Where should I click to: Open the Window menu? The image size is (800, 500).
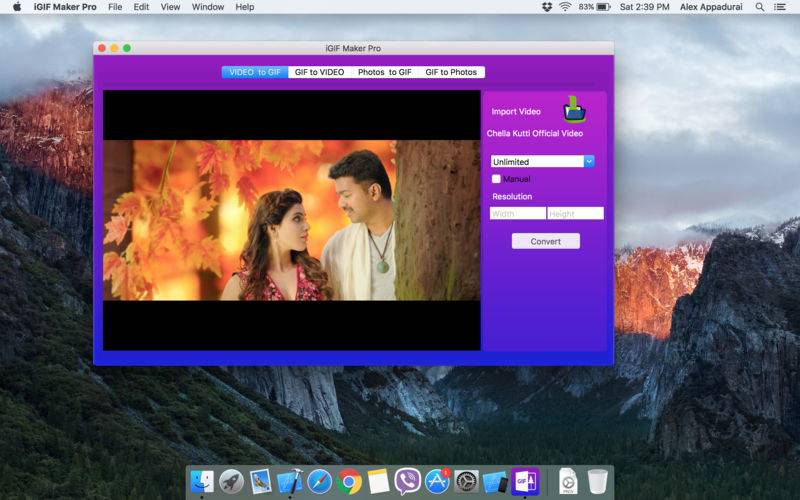(x=208, y=7)
